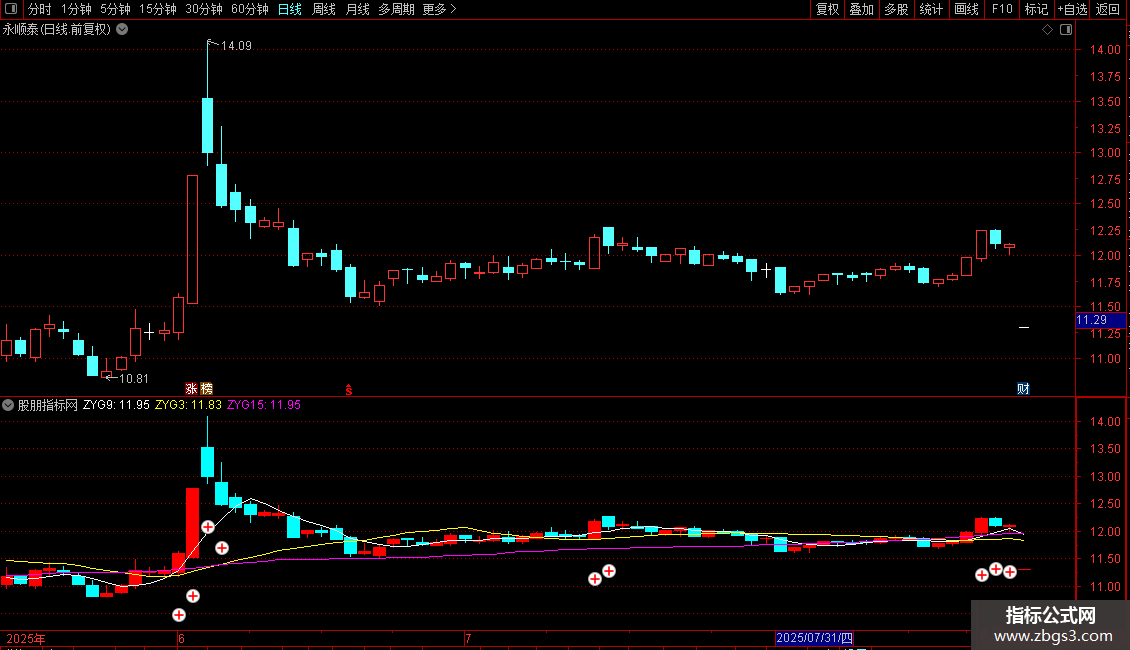Select the 60分钟 period
This screenshot has height=650, width=1130.
point(250,9)
